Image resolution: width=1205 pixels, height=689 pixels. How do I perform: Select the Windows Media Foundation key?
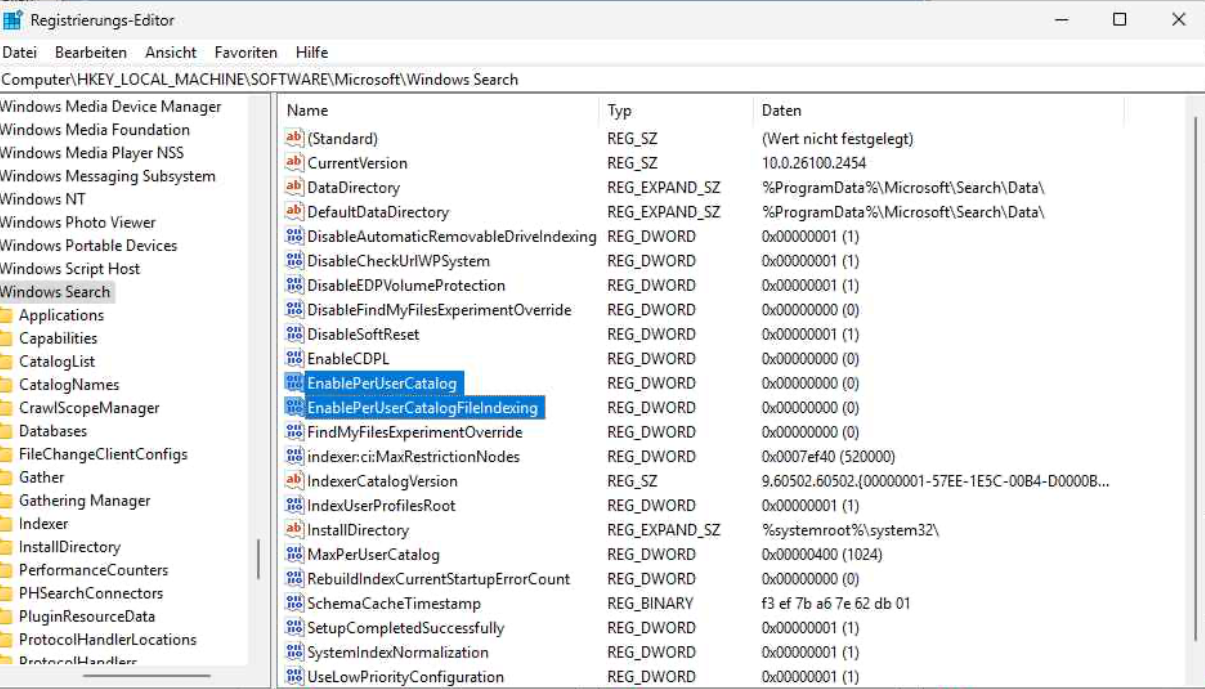click(x=95, y=130)
